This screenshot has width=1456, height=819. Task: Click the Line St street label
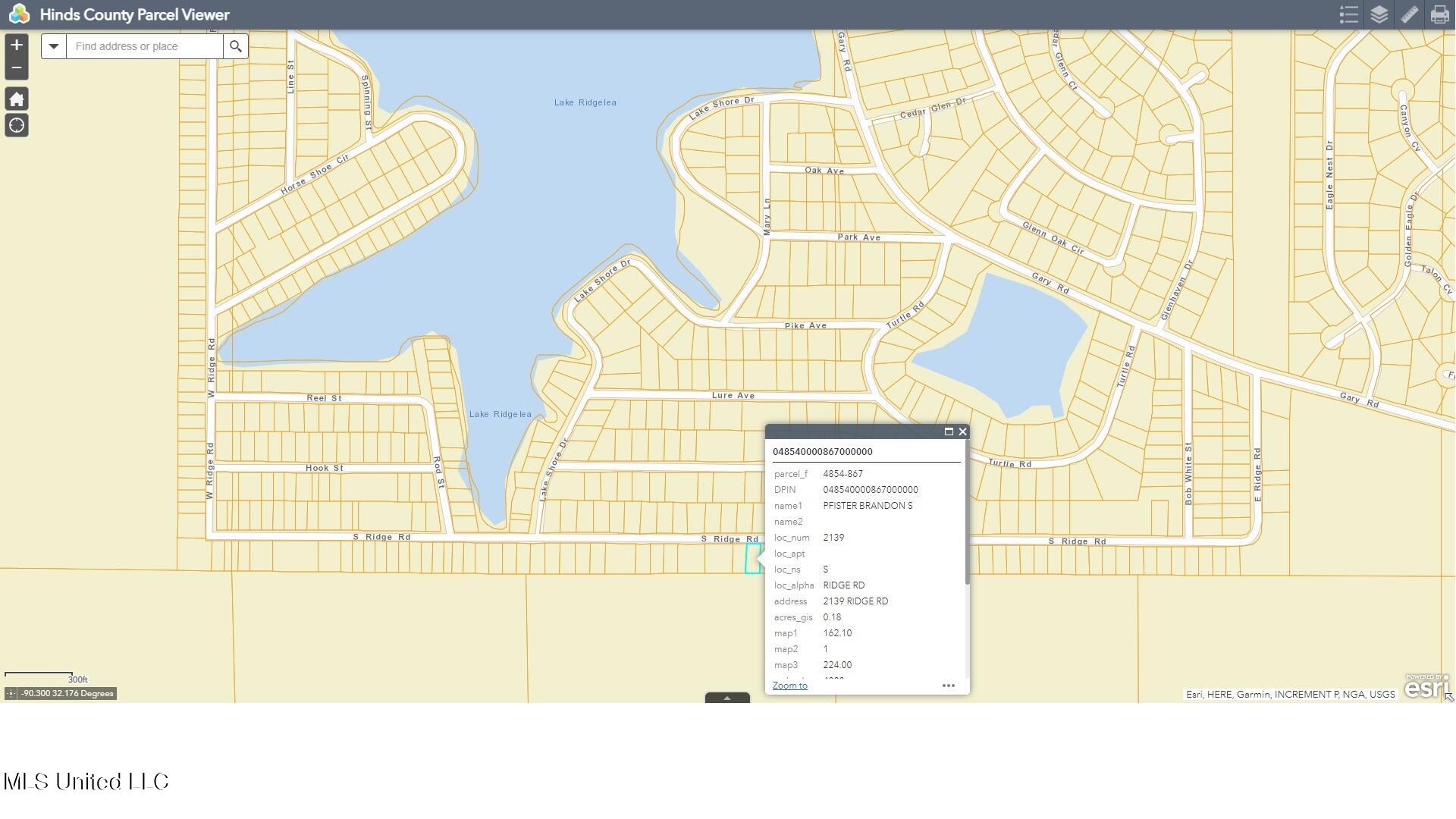point(290,77)
